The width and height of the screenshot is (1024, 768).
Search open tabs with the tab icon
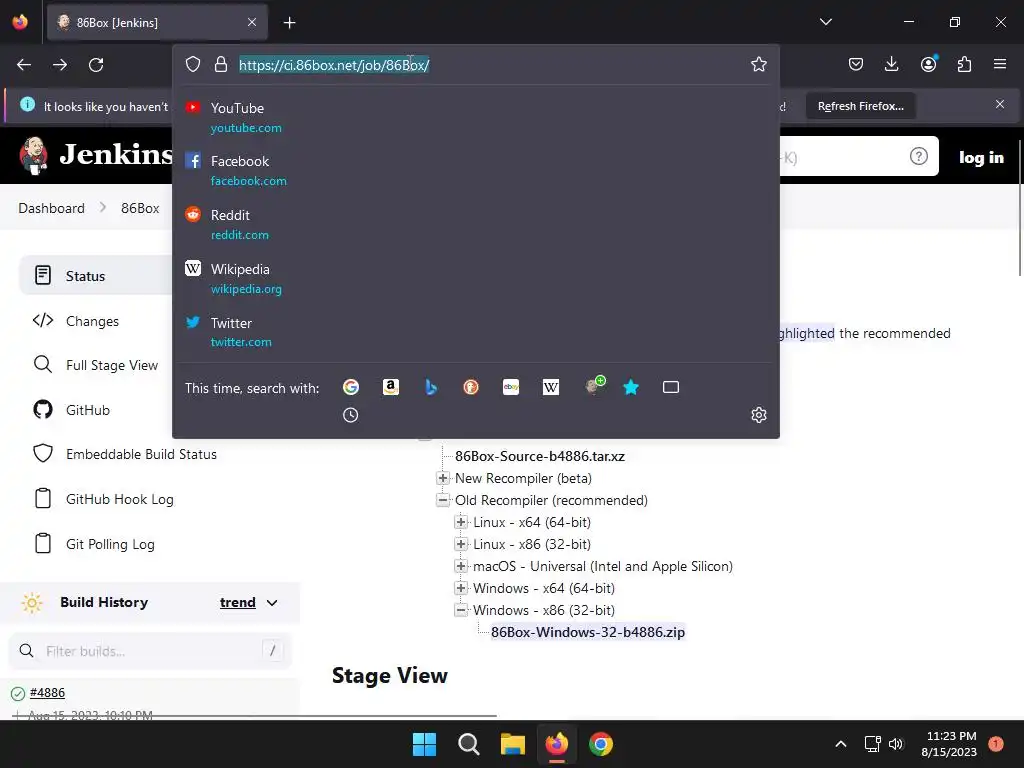coord(671,387)
